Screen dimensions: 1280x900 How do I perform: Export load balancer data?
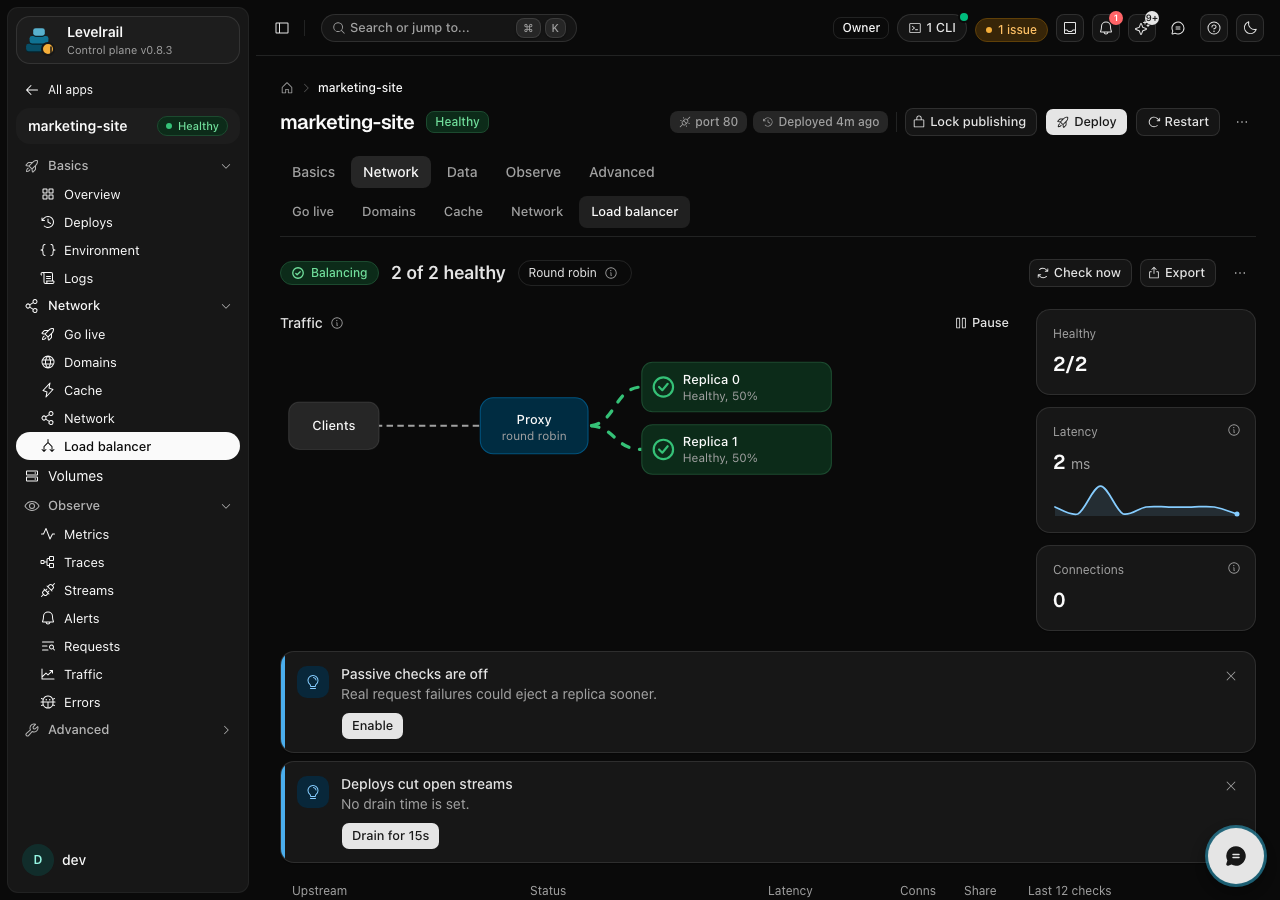click(1177, 273)
